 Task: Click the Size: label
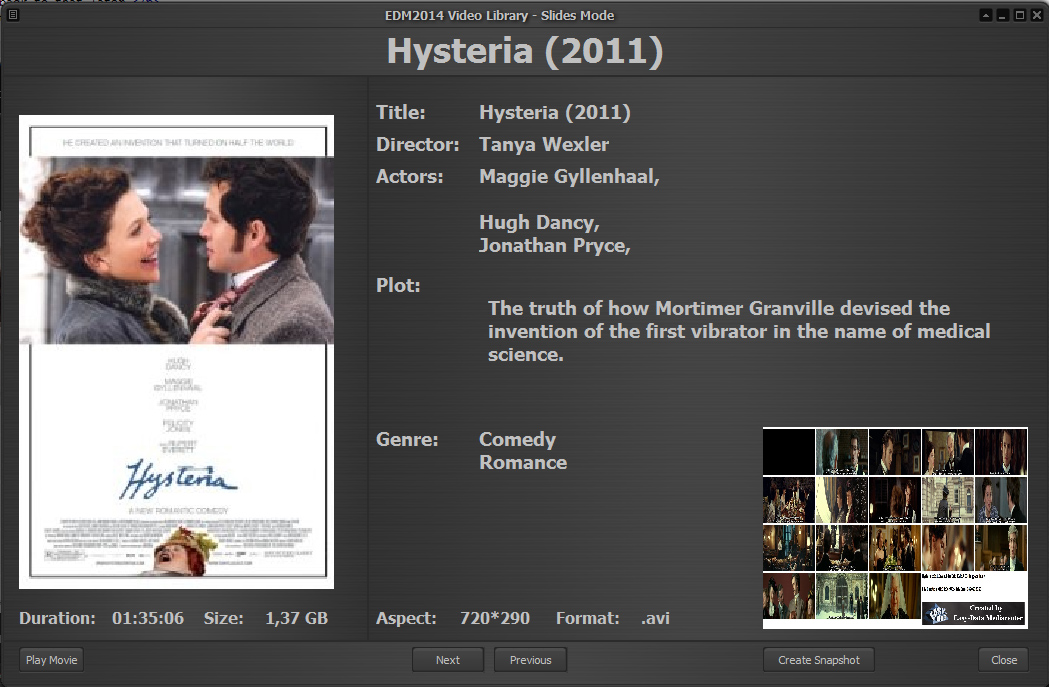[x=223, y=618]
